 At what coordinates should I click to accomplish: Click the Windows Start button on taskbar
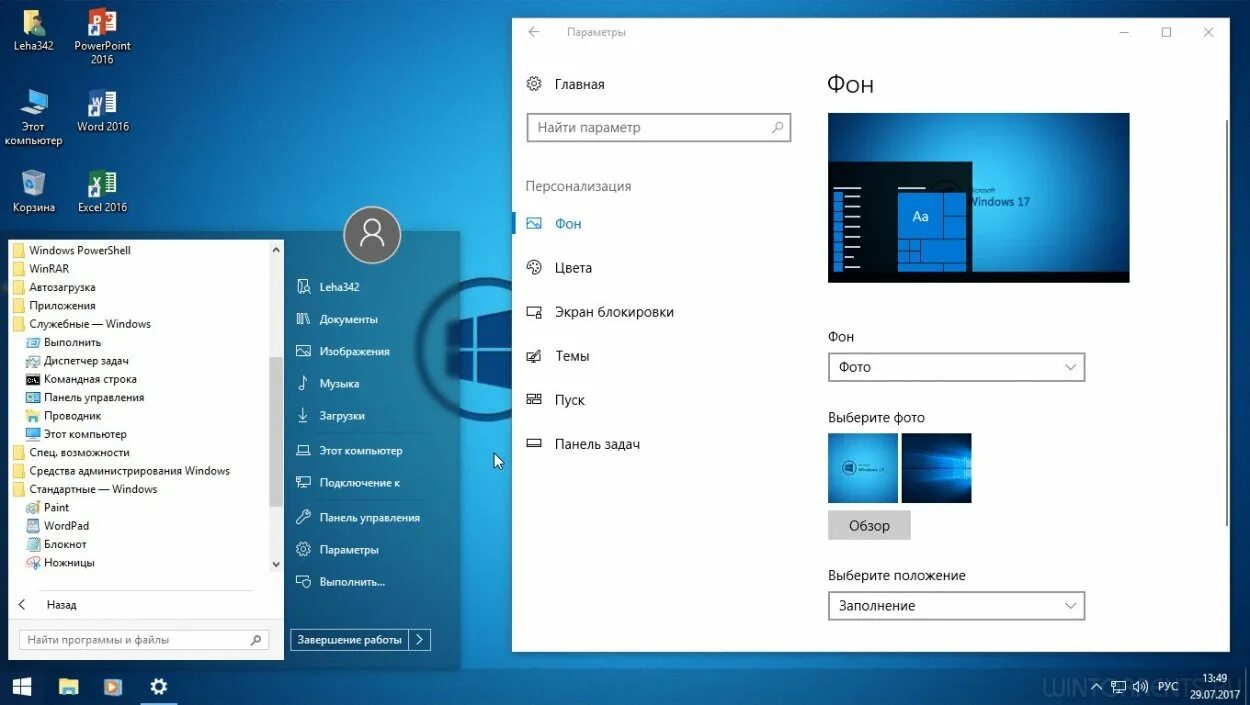point(21,687)
